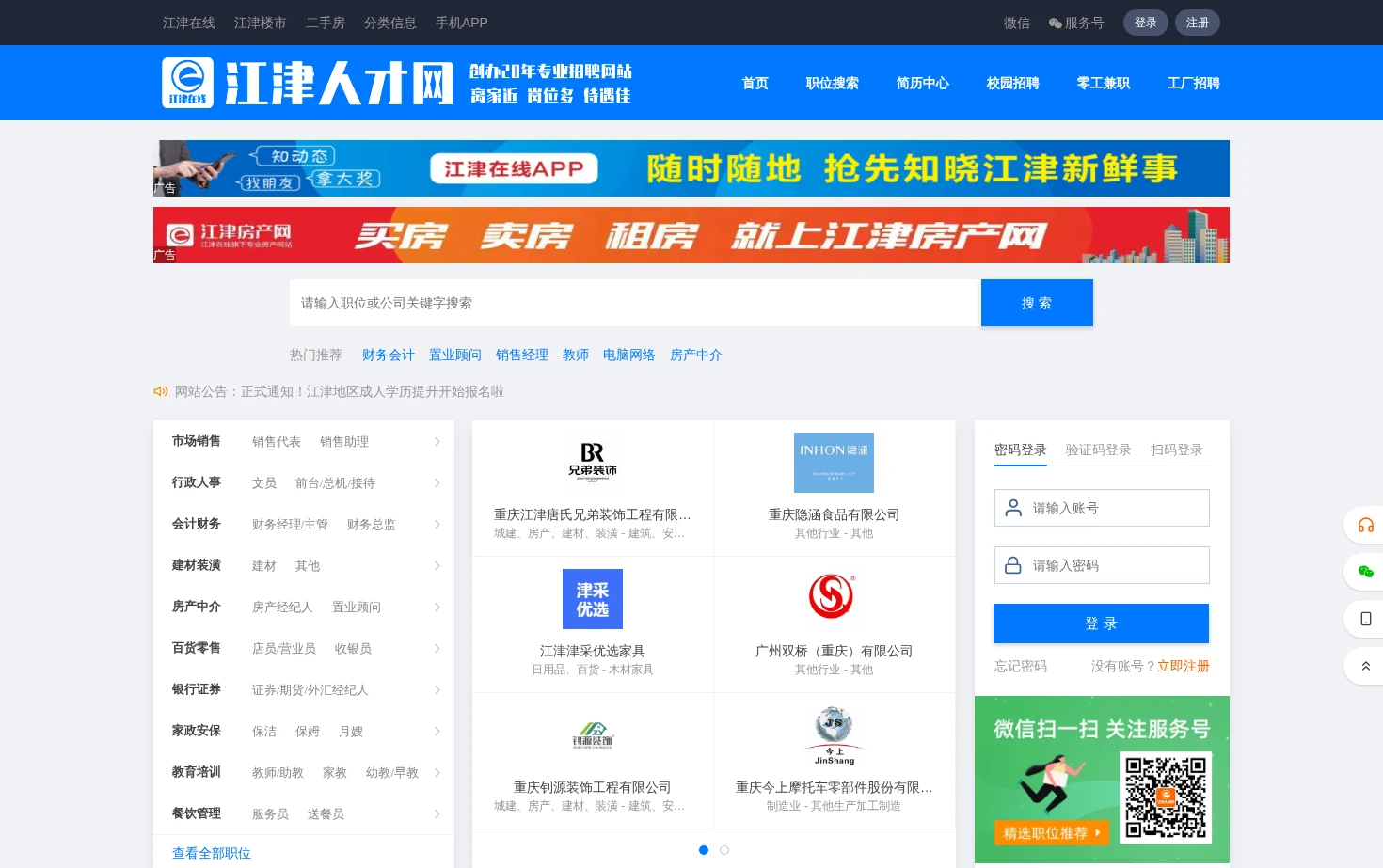Viewport: 1383px width, 868px height.
Task: Click the top bar 登录 pill button
Action: pos(1146,23)
